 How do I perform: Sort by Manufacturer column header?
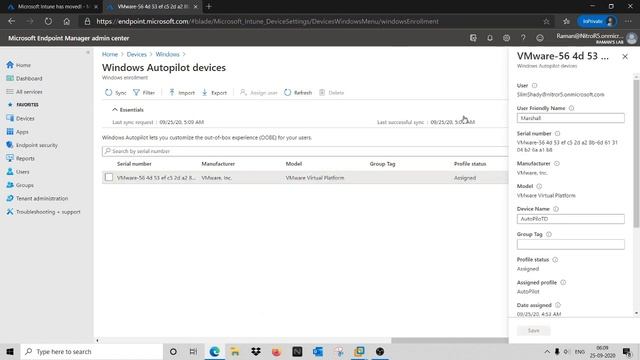[218, 164]
